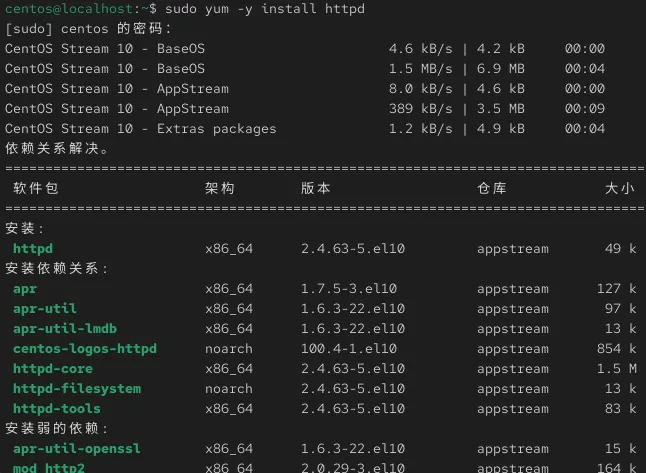Click size '1.5 M' of httpd-core
646x473 pixels.
pos(616,368)
